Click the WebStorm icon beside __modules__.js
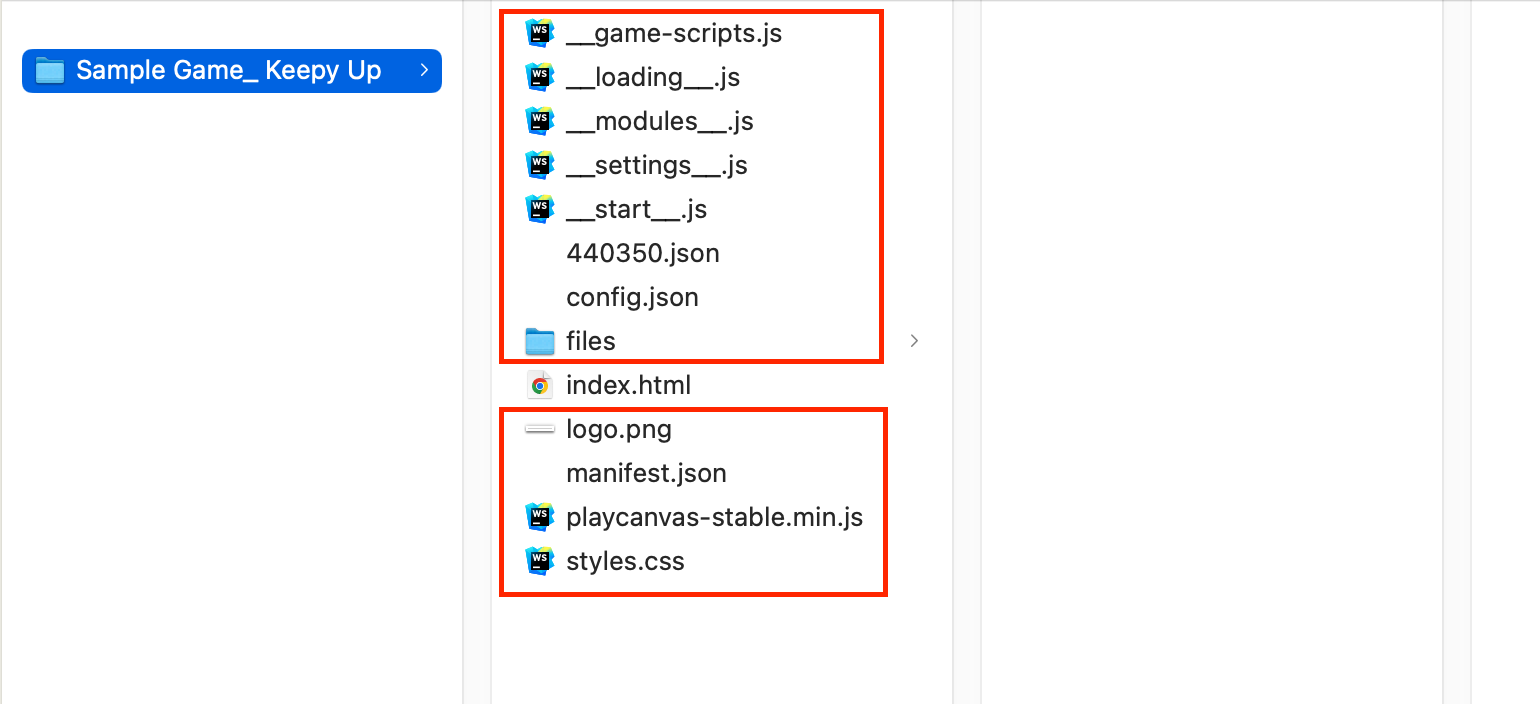This screenshot has width=1540, height=704. [x=540, y=121]
